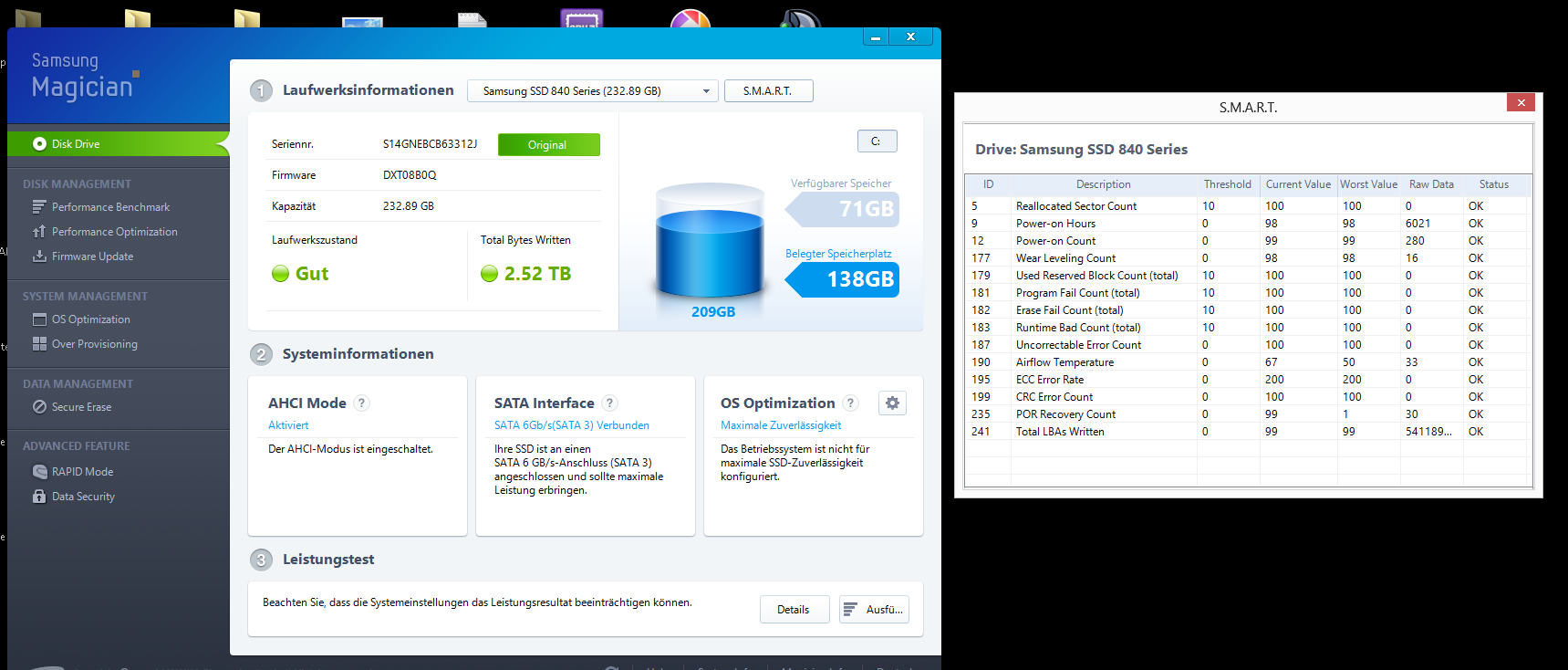The image size is (1568, 670).
Task: Select the Power-on Count row
Action: coord(1248,241)
